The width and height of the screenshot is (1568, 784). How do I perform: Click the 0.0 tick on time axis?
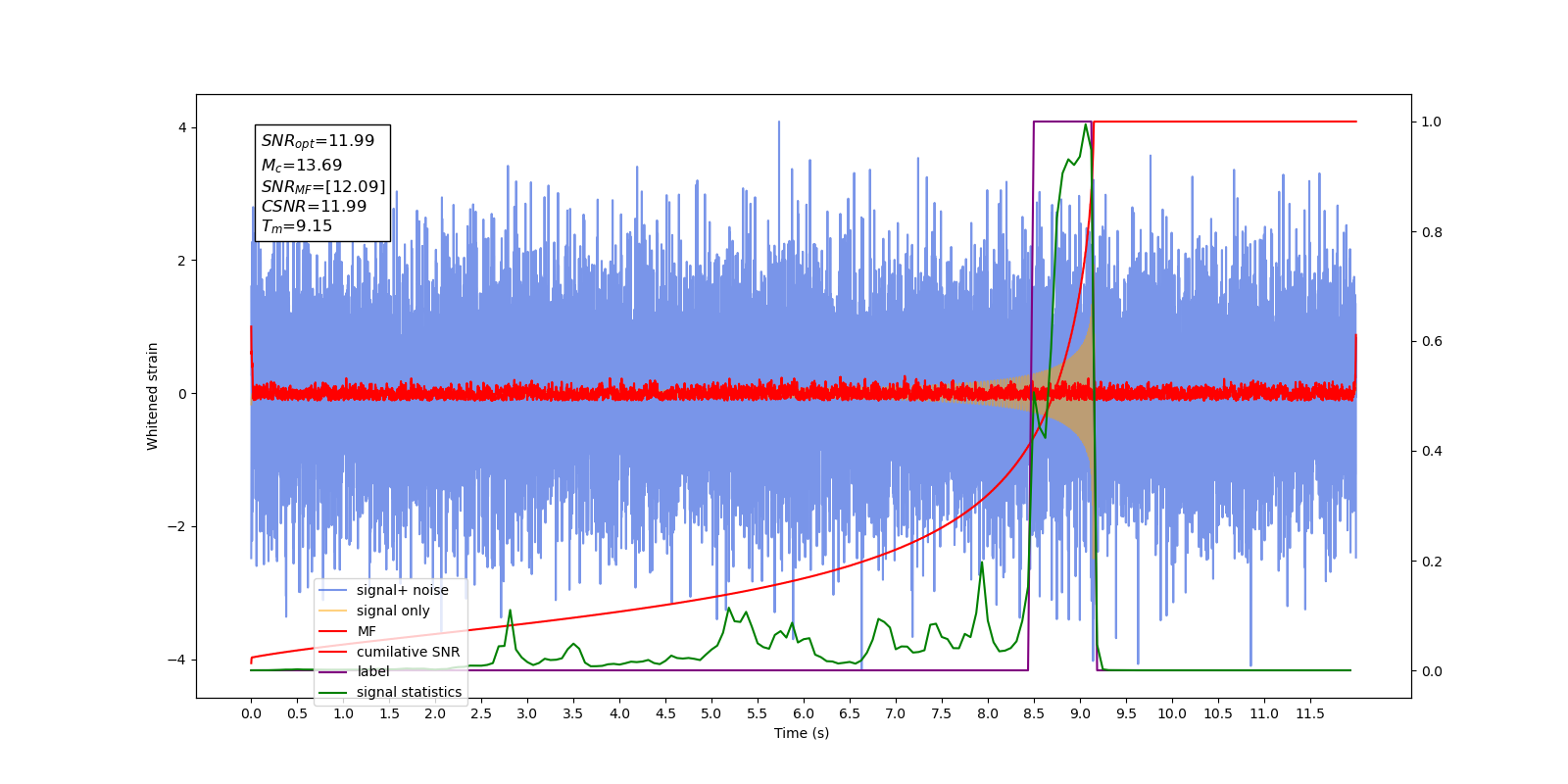click(251, 713)
